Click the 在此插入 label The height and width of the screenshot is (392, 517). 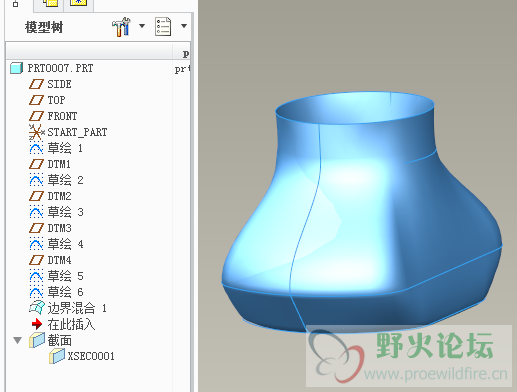pyautogui.click(x=71, y=324)
